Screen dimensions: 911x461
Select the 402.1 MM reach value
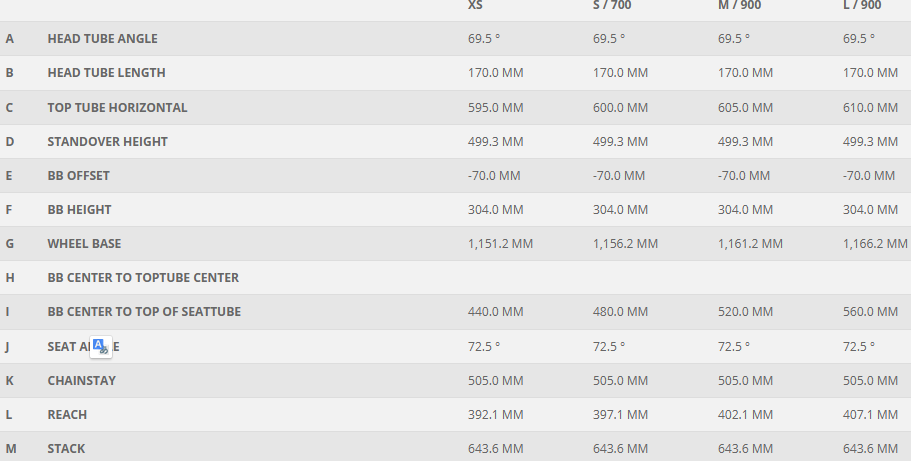click(745, 415)
